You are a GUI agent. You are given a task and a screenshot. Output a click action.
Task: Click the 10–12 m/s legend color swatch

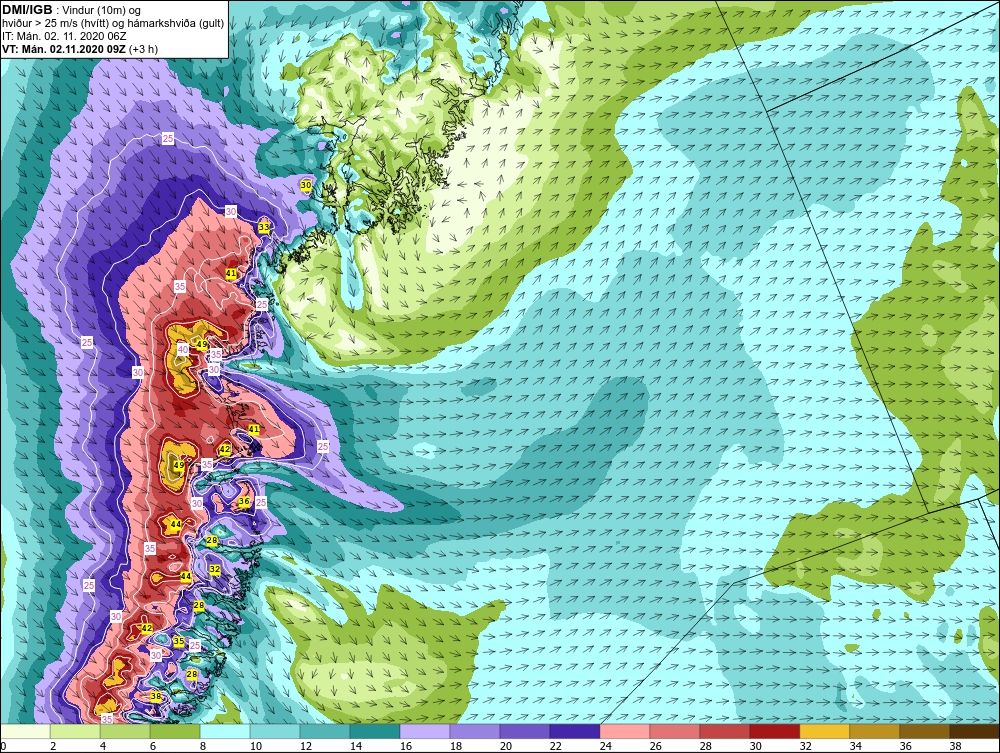point(275,731)
